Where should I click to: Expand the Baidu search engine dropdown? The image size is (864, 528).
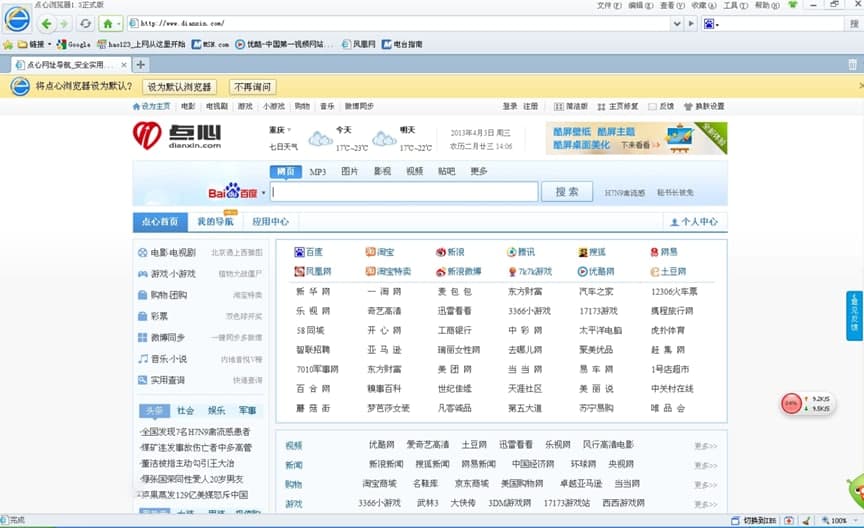pos(265,192)
